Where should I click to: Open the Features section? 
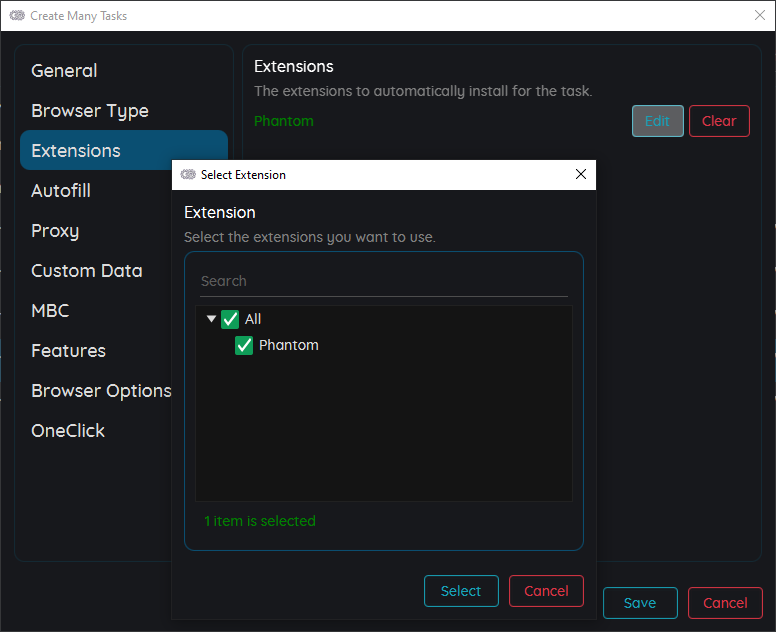tap(96, 351)
